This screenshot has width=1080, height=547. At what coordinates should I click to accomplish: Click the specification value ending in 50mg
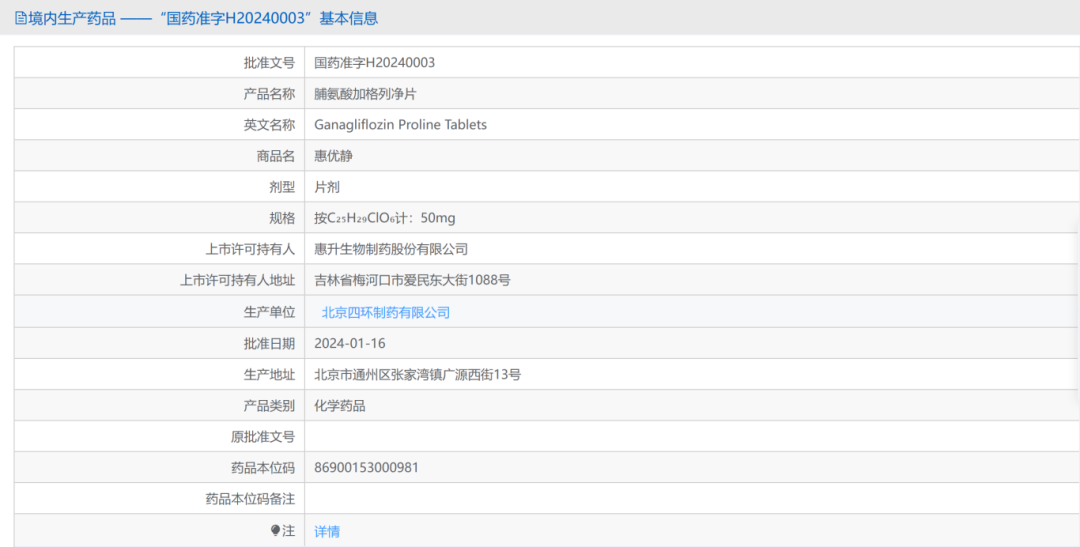point(384,218)
